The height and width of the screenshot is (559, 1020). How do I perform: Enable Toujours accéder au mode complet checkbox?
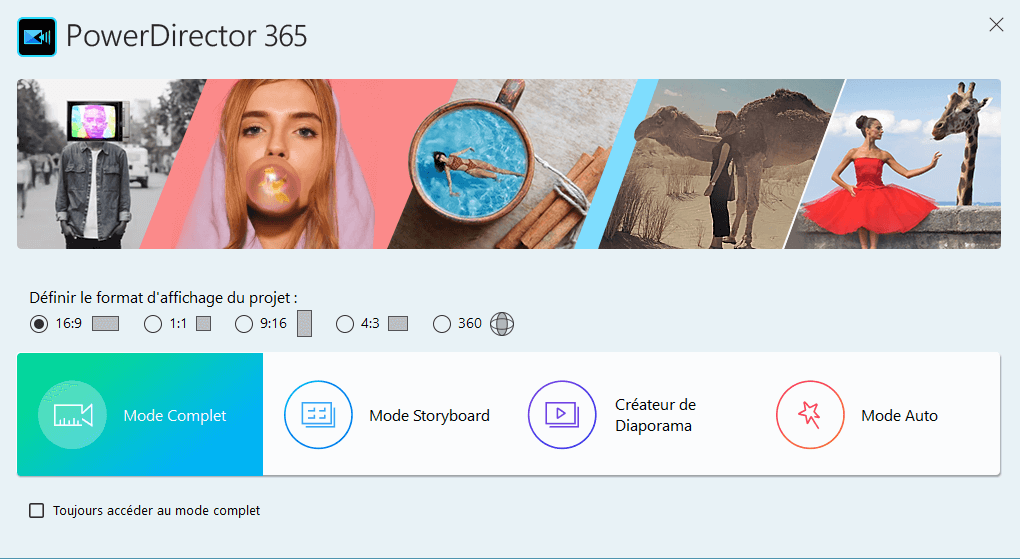[37, 511]
